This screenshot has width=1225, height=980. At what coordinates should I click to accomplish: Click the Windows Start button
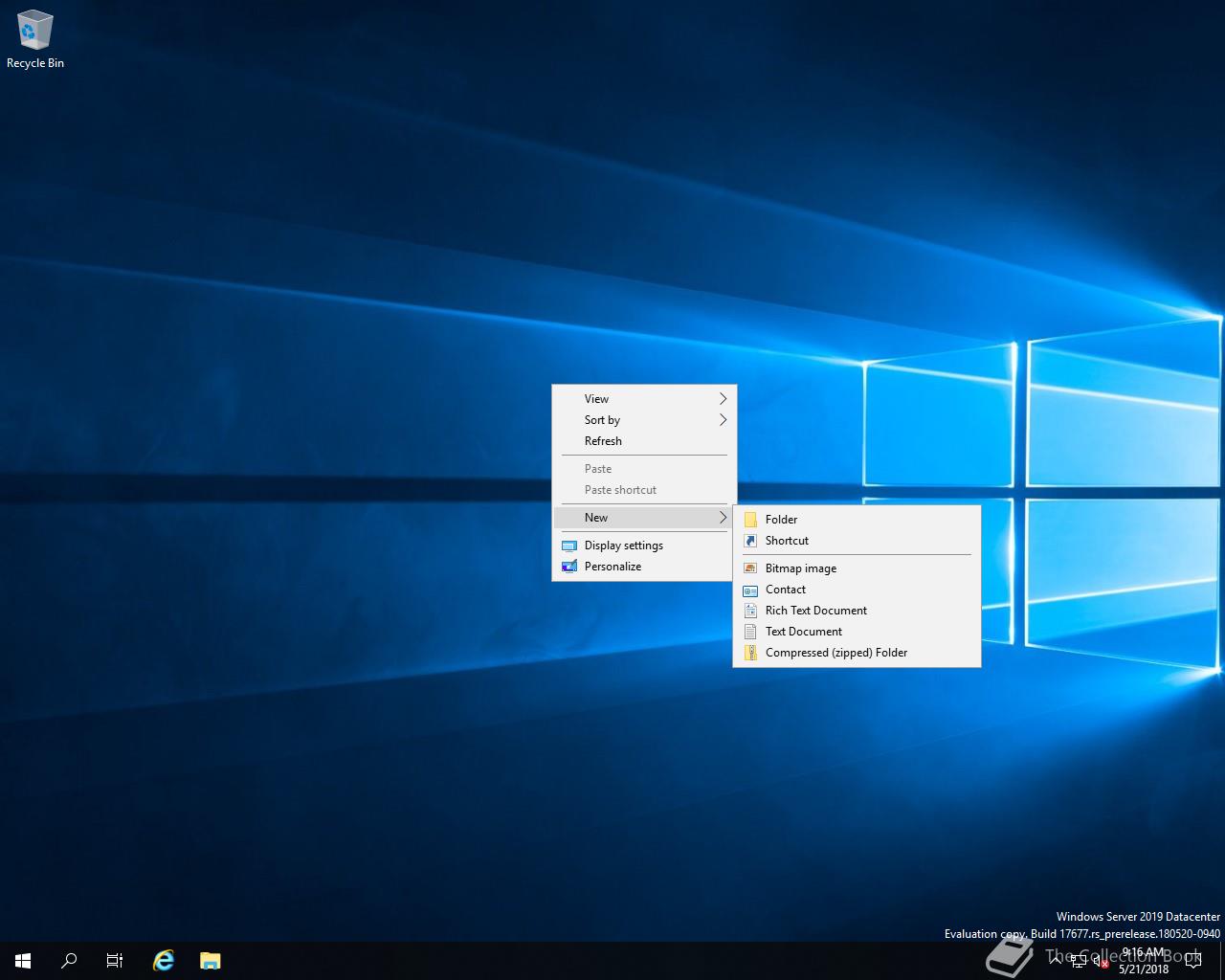pos(23,960)
